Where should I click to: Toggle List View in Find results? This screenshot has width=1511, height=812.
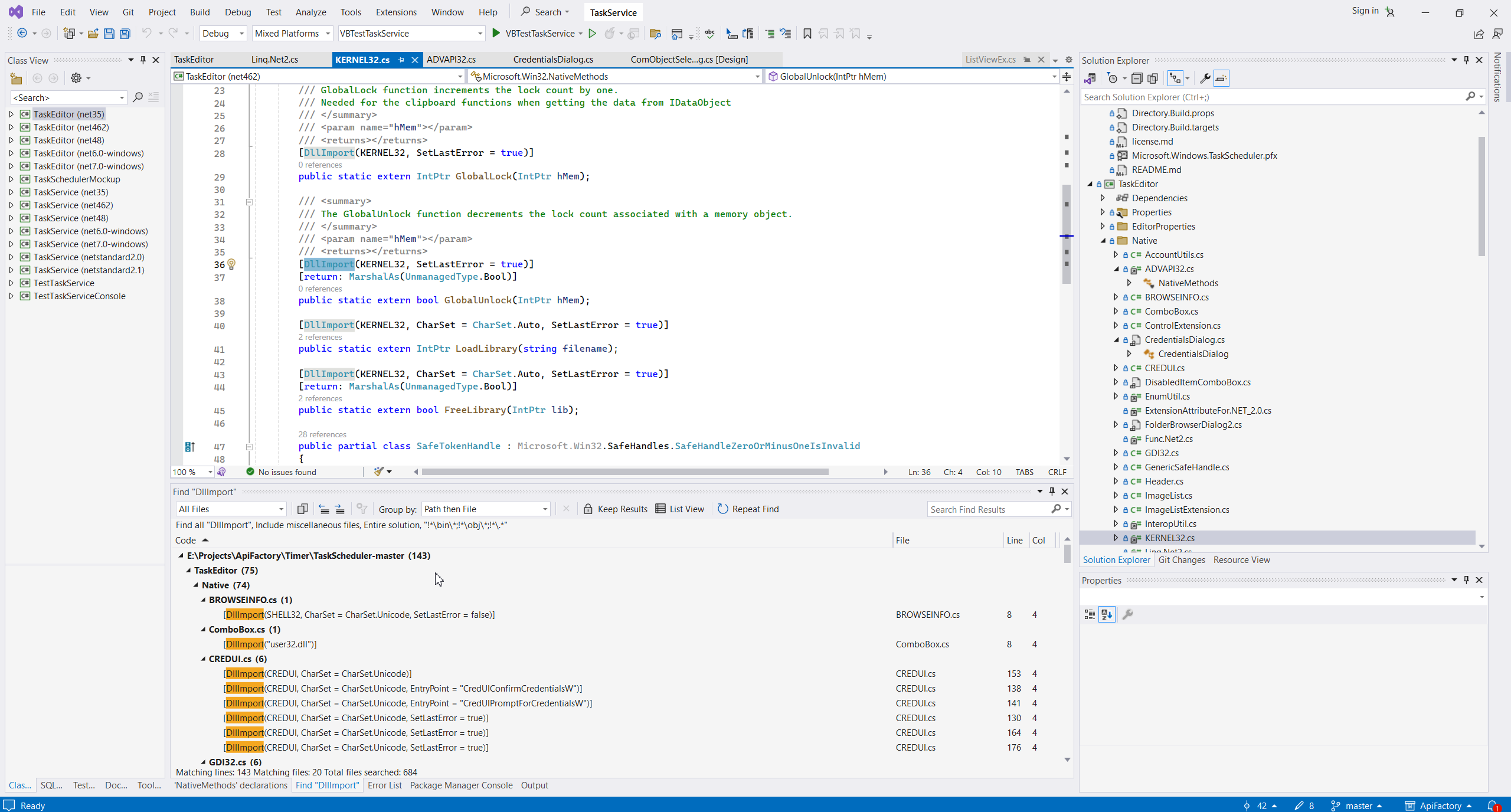click(x=680, y=509)
